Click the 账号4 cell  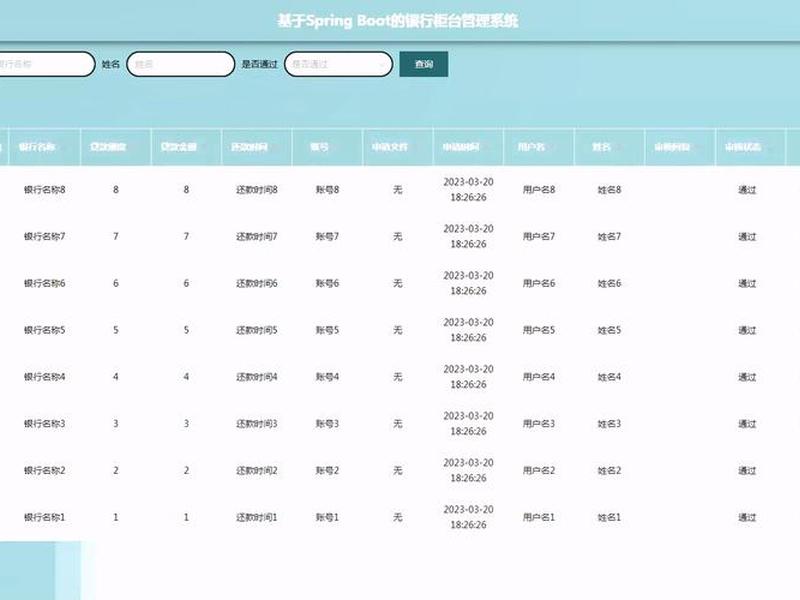tap(327, 377)
